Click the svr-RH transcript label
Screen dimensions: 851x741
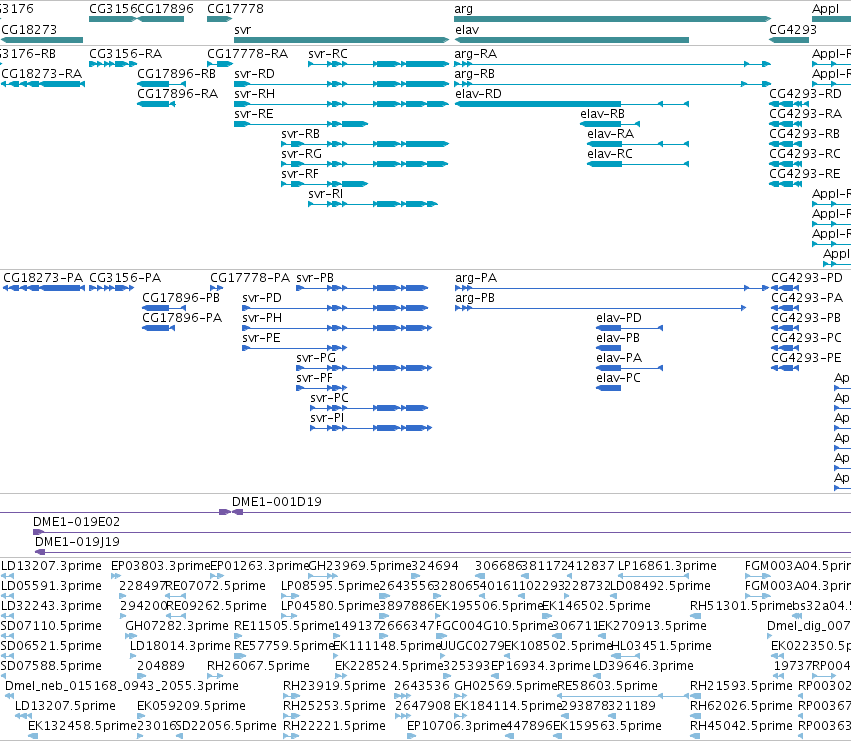point(255,94)
